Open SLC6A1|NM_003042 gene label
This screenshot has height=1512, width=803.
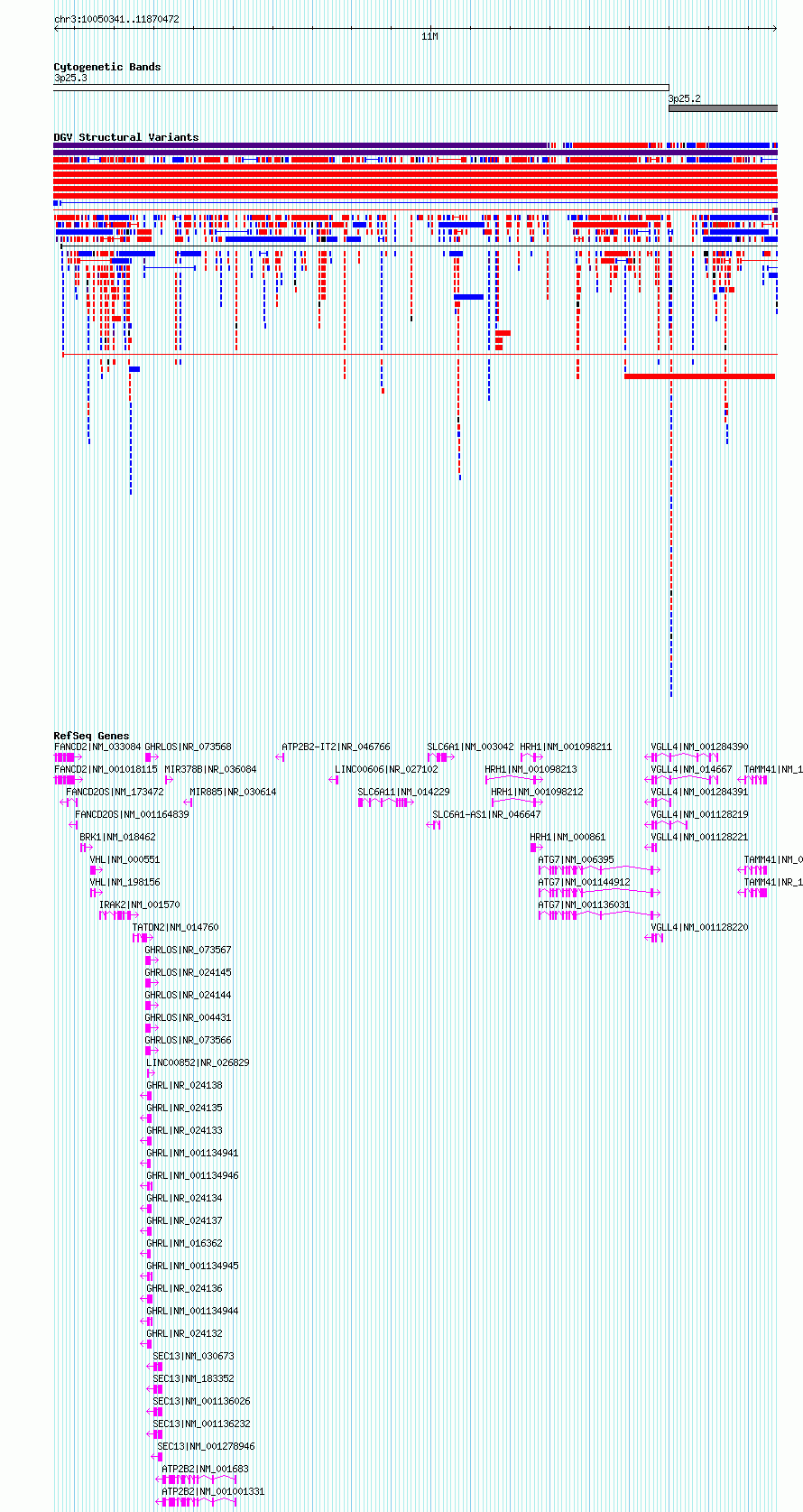(x=471, y=747)
